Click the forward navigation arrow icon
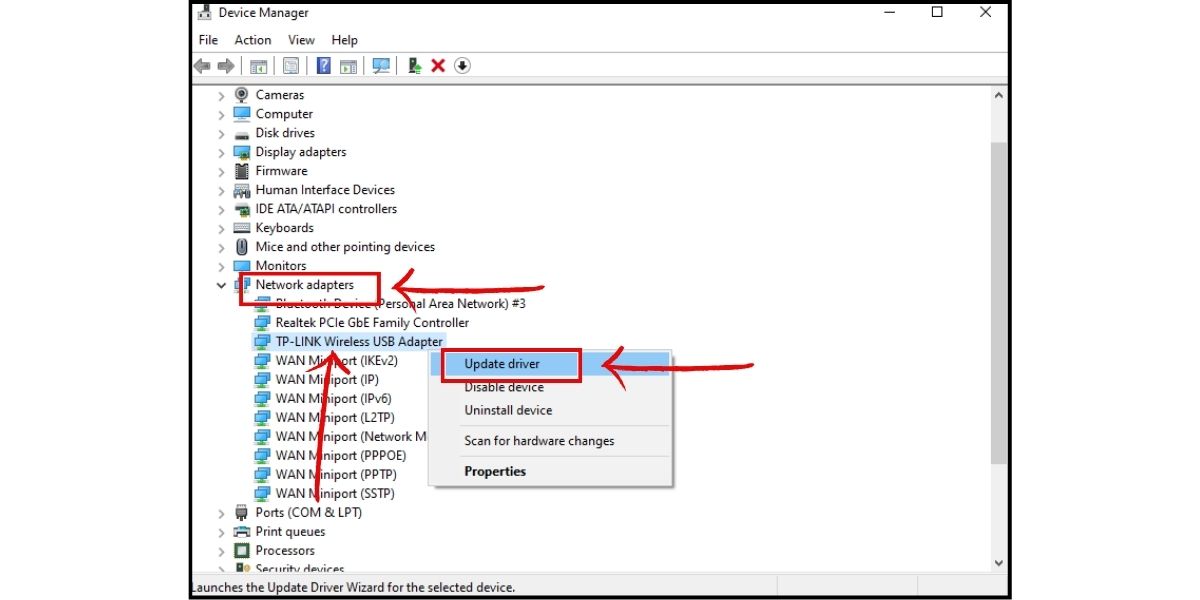The image size is (1200, 600). pyautogui.click(x=226, y=65)
